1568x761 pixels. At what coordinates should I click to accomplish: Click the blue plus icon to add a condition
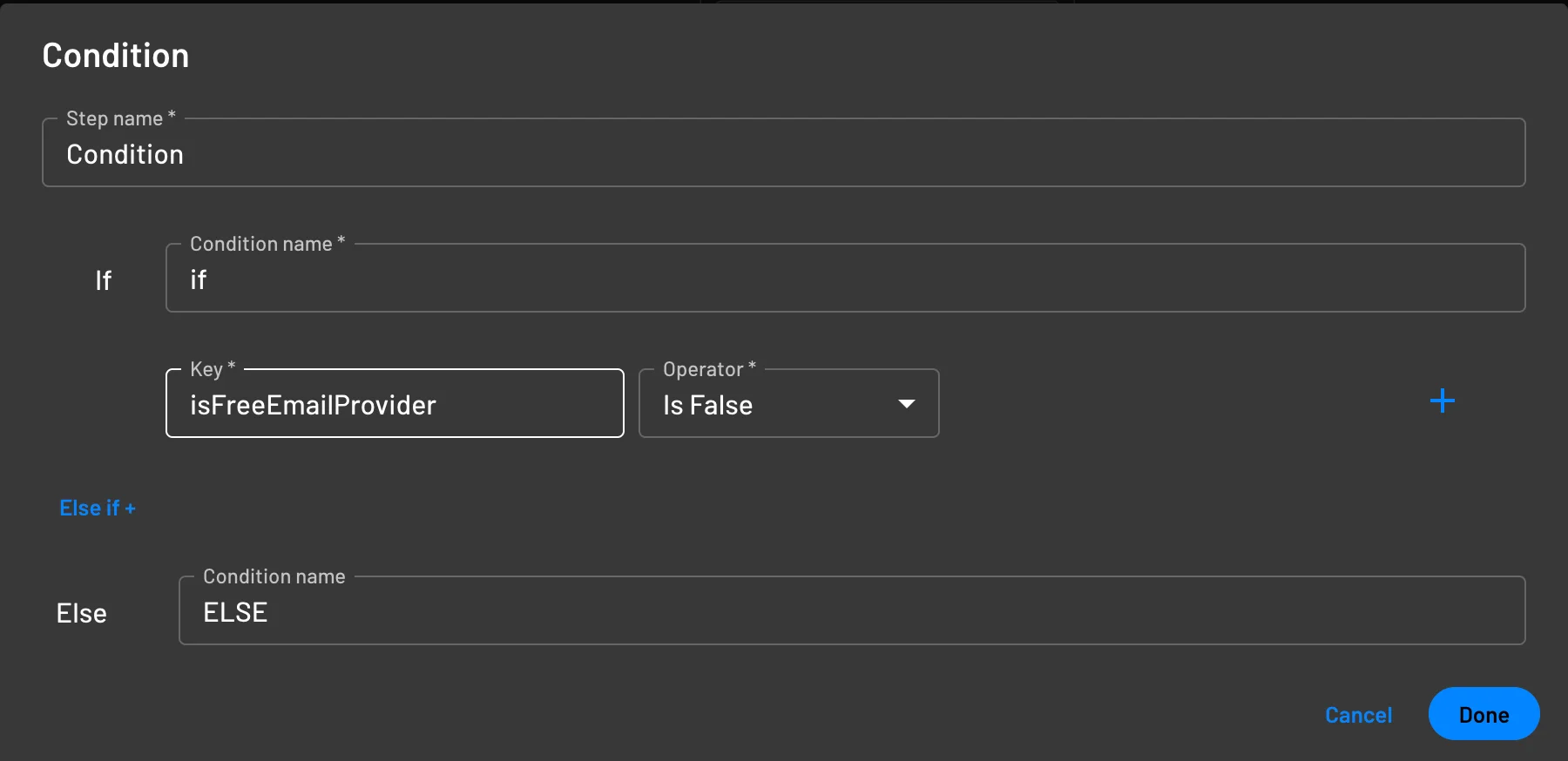pyautogui.click(x=1442, y=401)
